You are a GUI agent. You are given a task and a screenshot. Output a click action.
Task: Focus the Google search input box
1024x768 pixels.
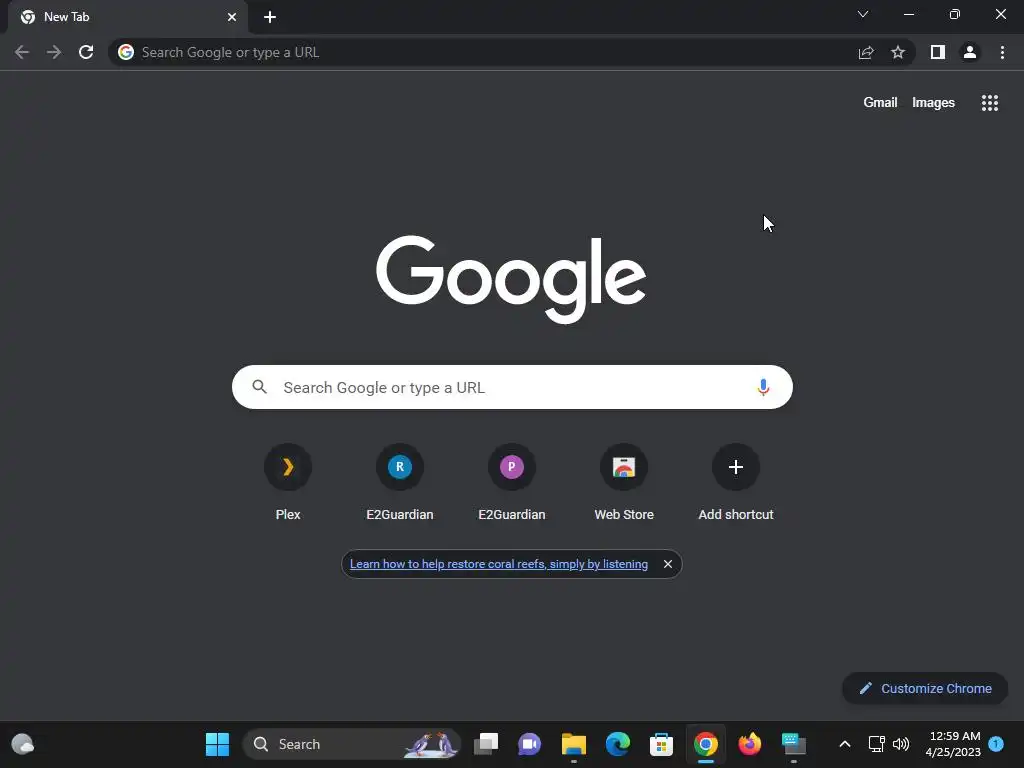point(512,387)
